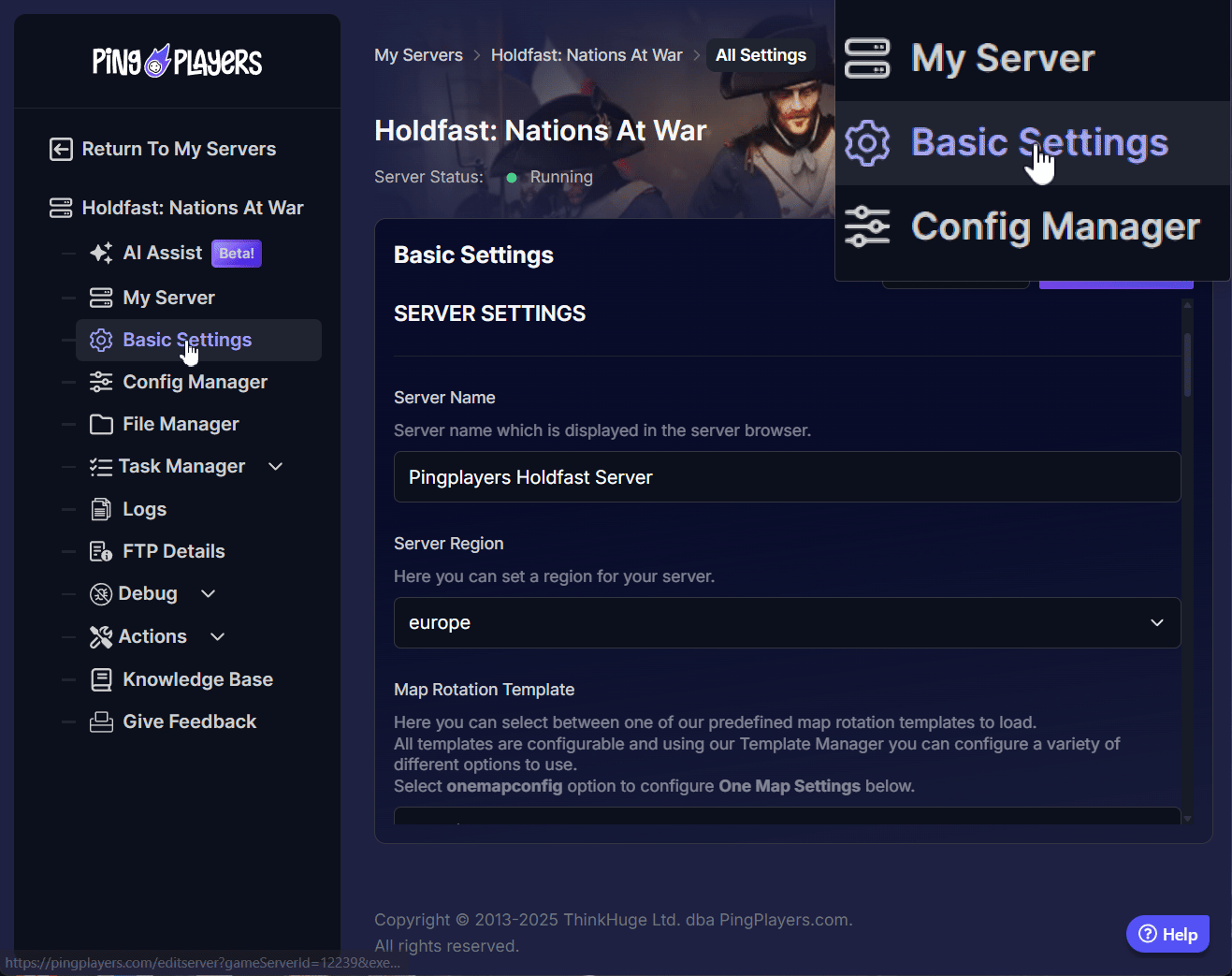
Task: Click the Running status text
Action: pos(561,177)
